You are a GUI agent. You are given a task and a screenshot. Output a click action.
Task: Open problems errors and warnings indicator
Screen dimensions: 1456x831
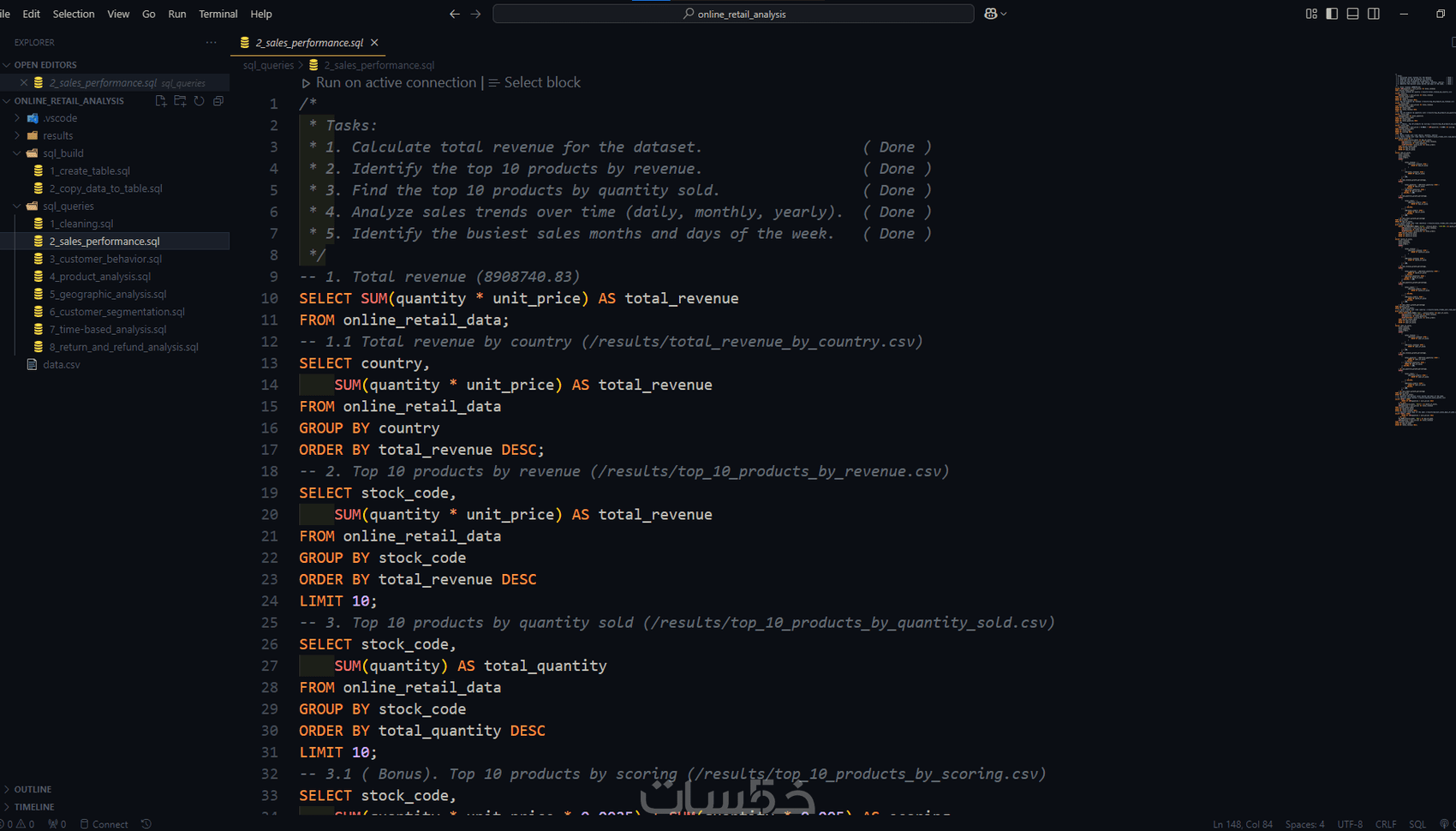[19, 824]
